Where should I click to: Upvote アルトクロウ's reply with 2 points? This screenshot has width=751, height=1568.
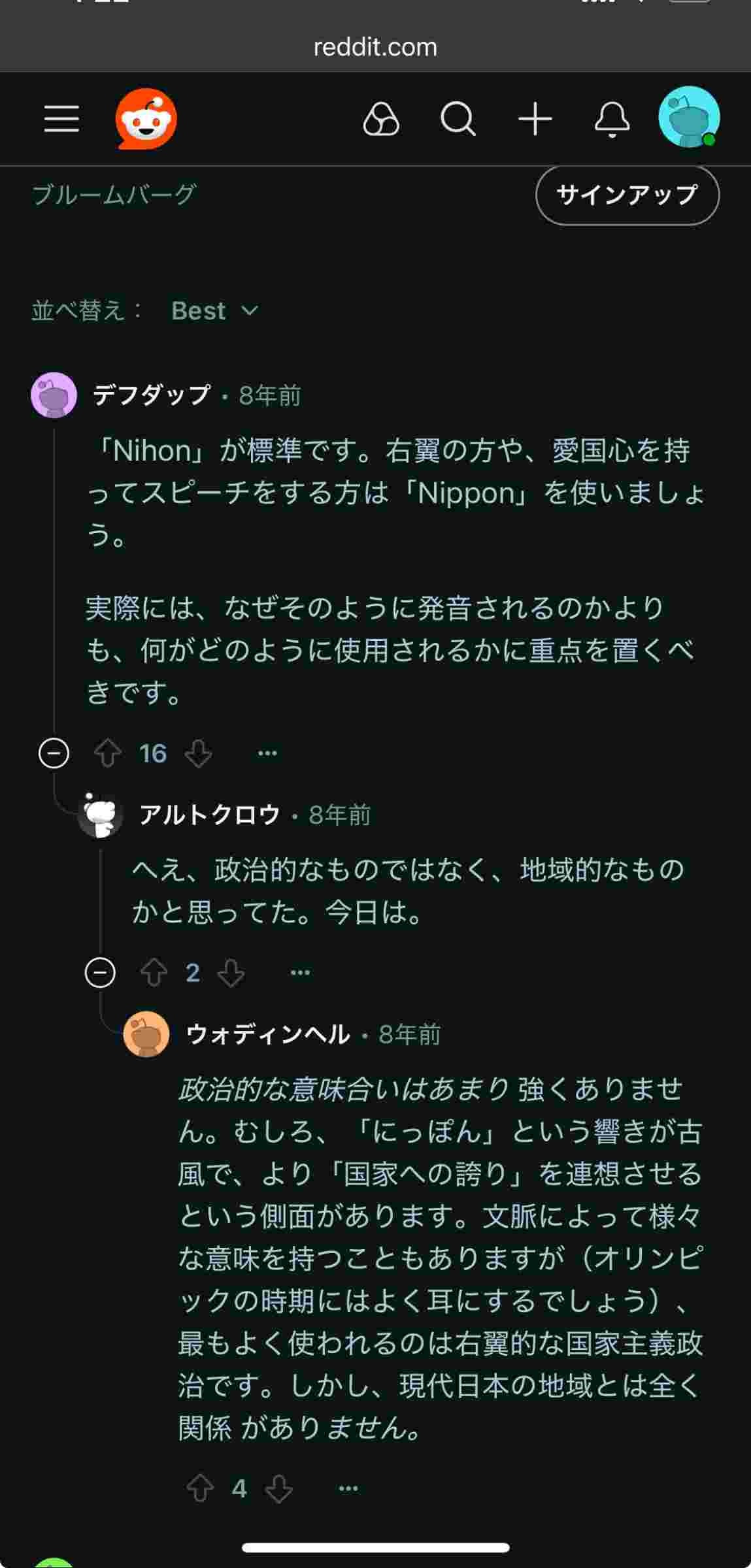click(154, 973)
